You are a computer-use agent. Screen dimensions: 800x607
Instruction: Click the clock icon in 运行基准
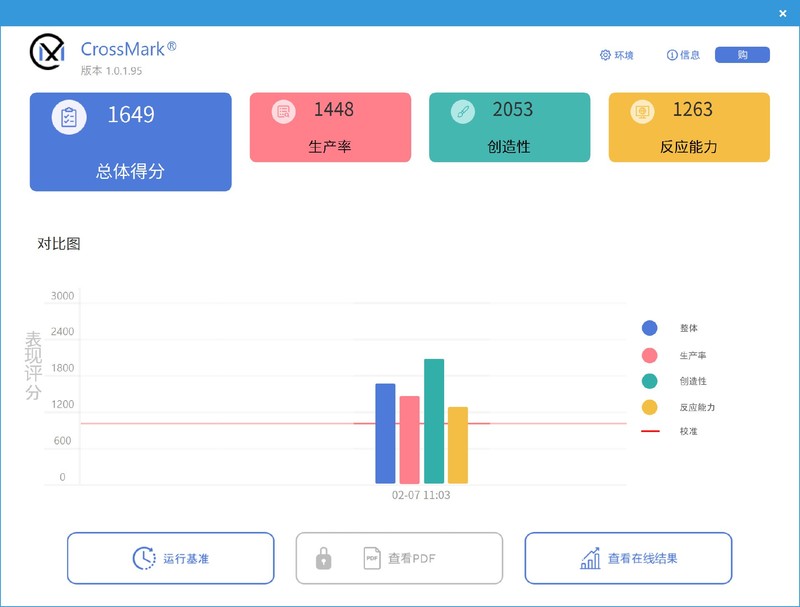point(144,558)
